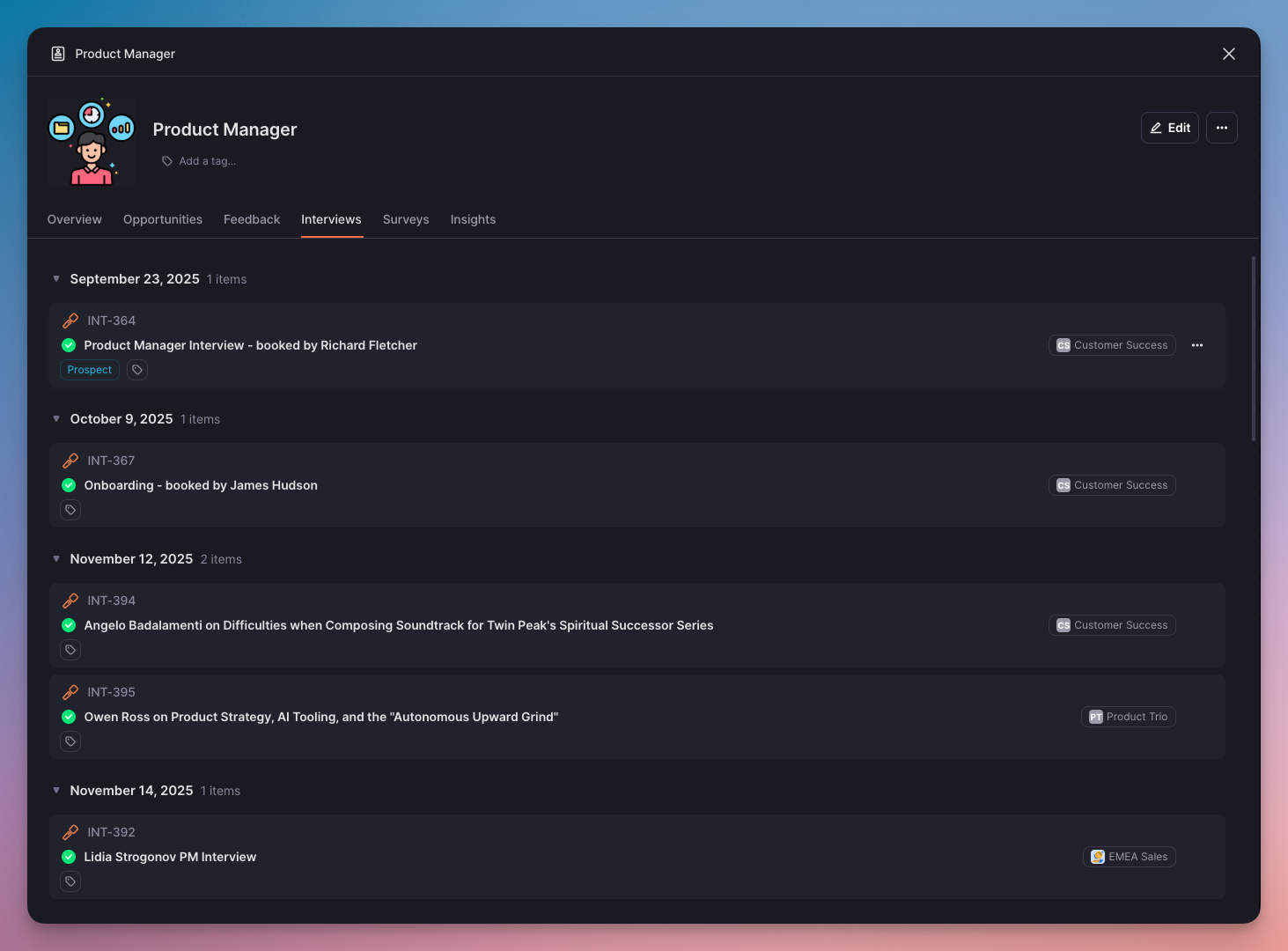The height and width of the screenshot is (951, 1288).
Task: Click the tag icon next to Prospect label
Action: 137,370
